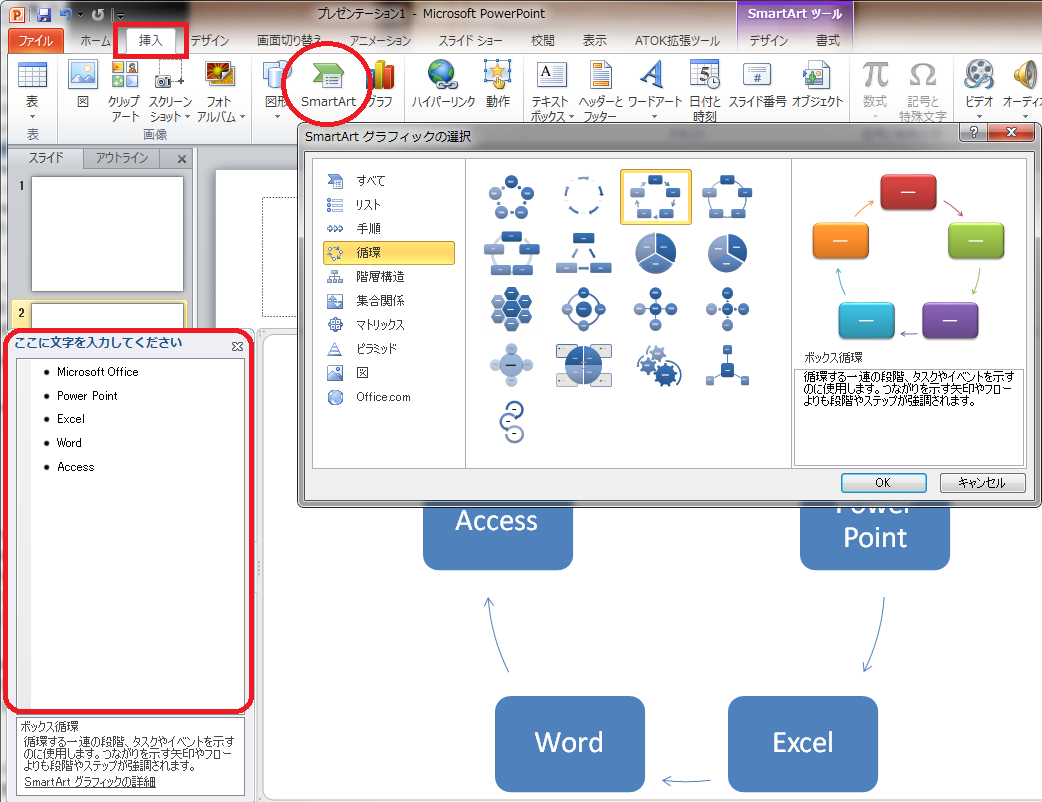This screenshot has width=1042, height=802.
Task: Switch to the ホーム ribbon tab
Action: pos(95,41)
